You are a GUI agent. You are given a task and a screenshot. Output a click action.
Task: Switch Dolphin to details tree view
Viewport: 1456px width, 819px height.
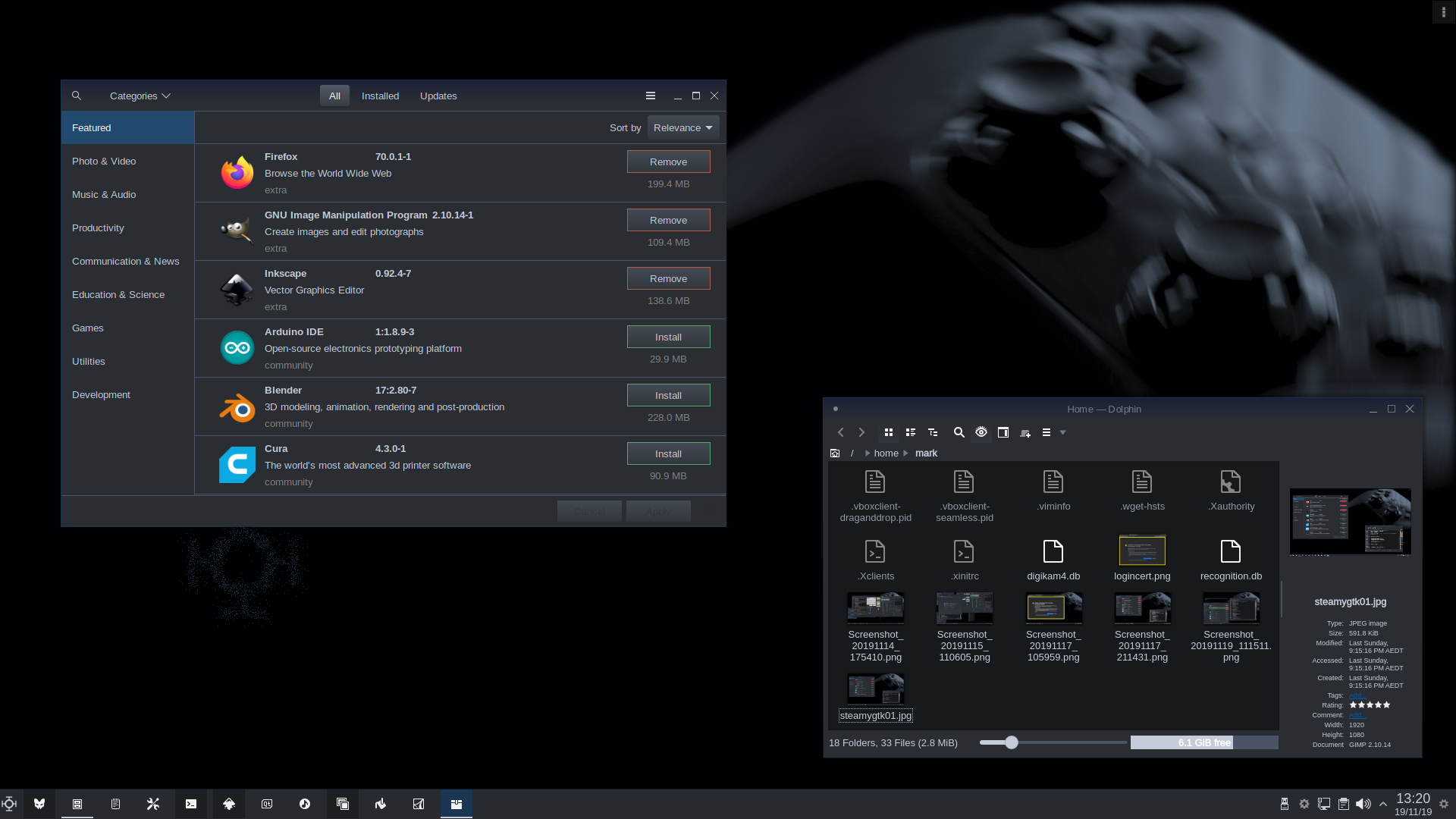click(933, 432)
